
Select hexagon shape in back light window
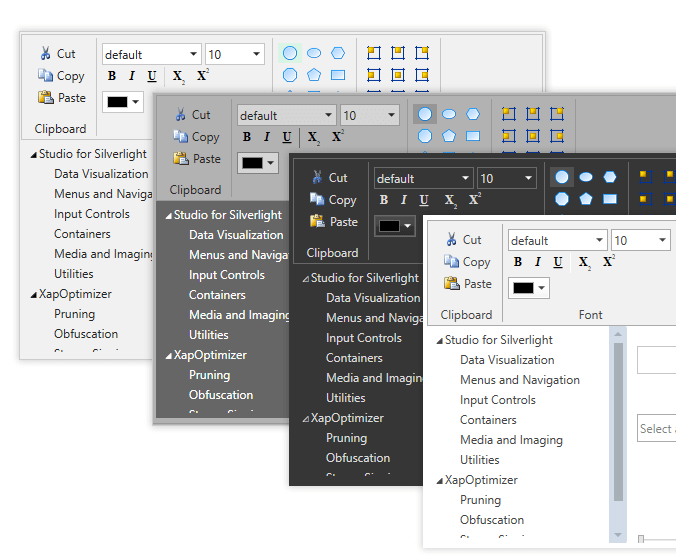pyautogui.click(x=338, y=53)
